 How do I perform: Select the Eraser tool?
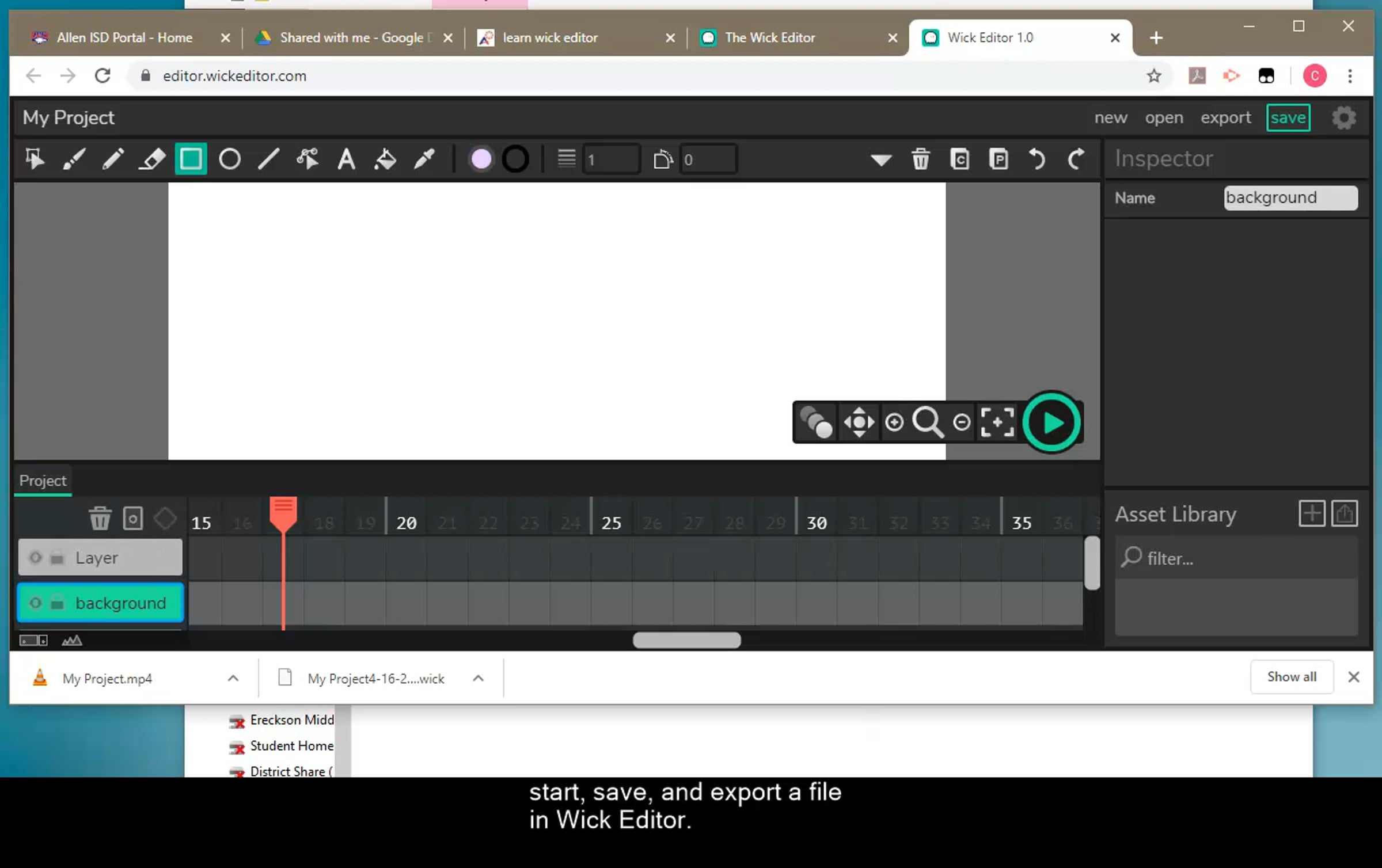[152, 159]
